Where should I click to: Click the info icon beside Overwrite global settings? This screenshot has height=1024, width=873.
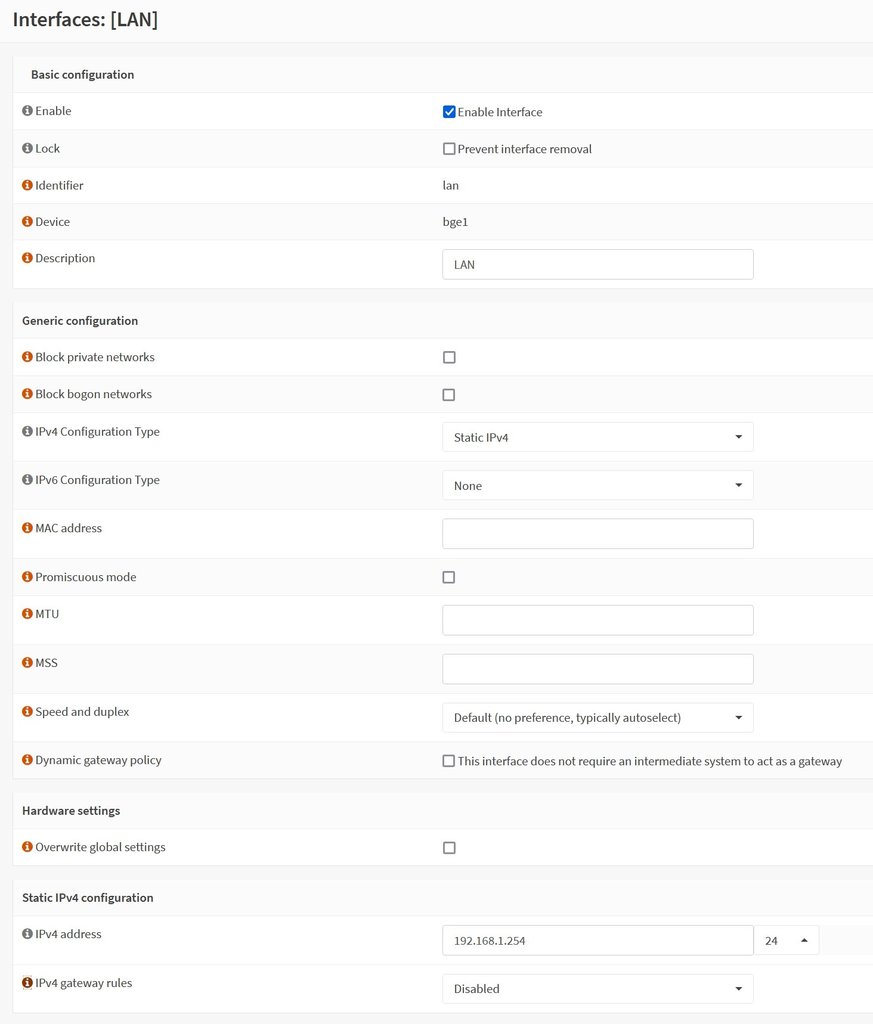point(27,846)
